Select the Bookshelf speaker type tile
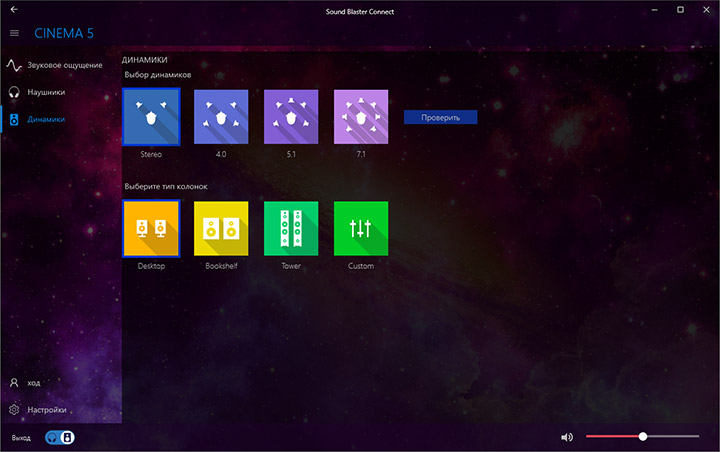The image size is (720, 452). pos(221,228)
